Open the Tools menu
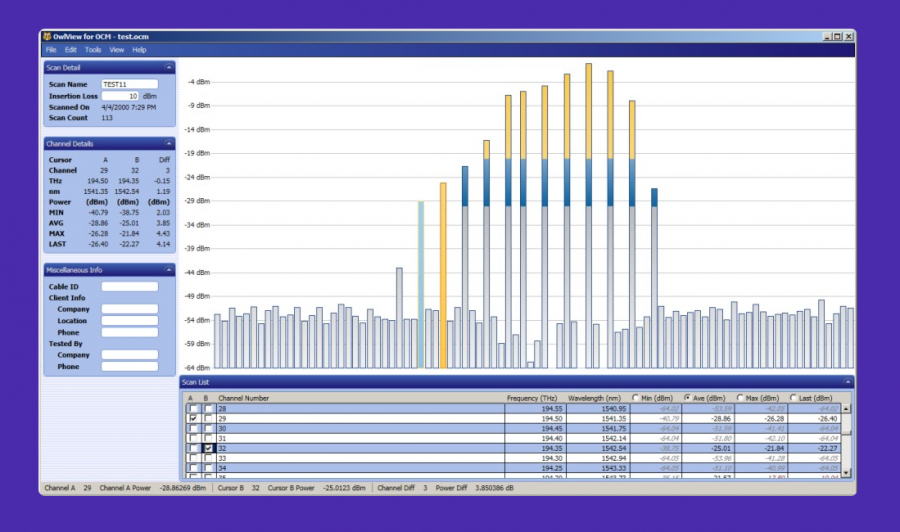 tap(93, 50)
